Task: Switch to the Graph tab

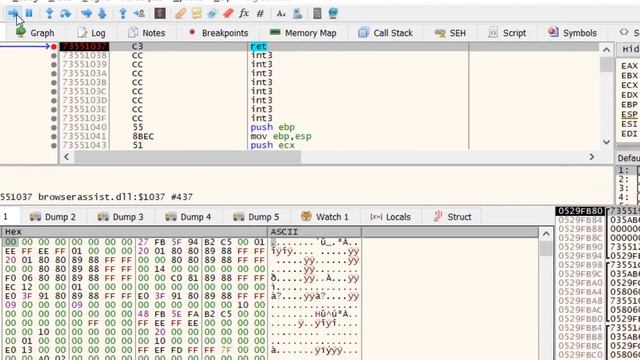Action: point(35,33)
